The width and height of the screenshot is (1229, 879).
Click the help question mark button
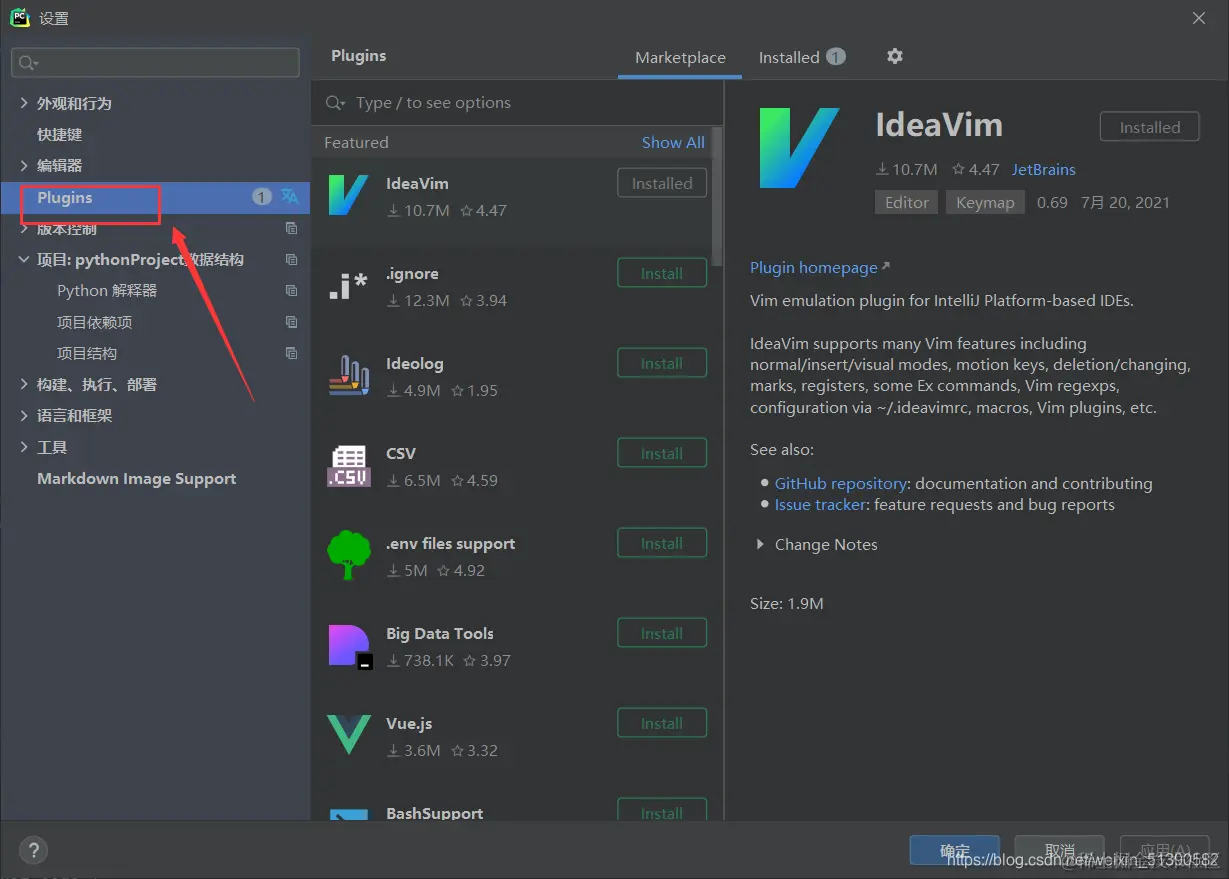tap(33, 850)
